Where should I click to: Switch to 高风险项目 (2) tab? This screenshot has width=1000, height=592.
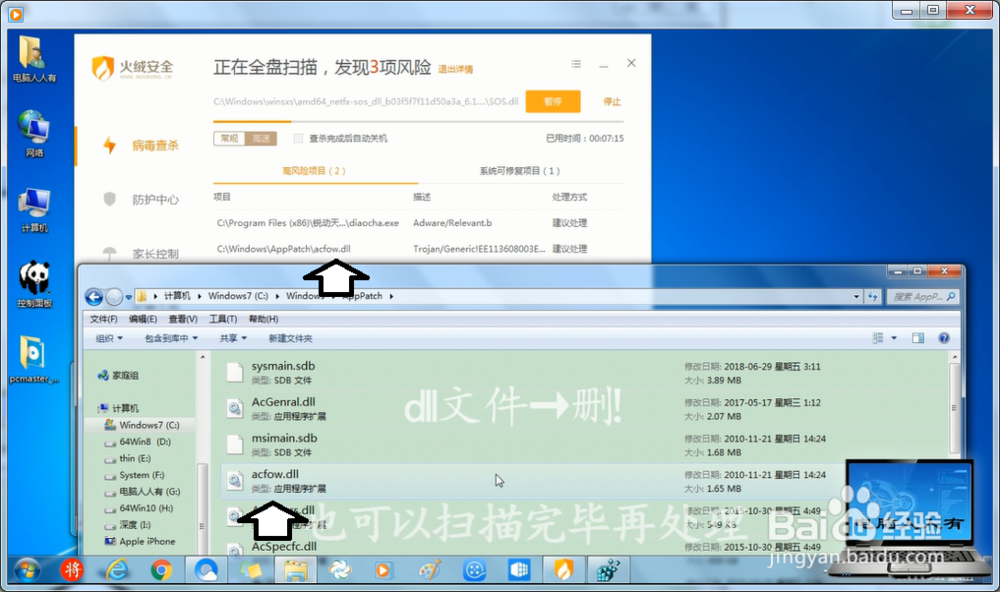click(314, 171)
